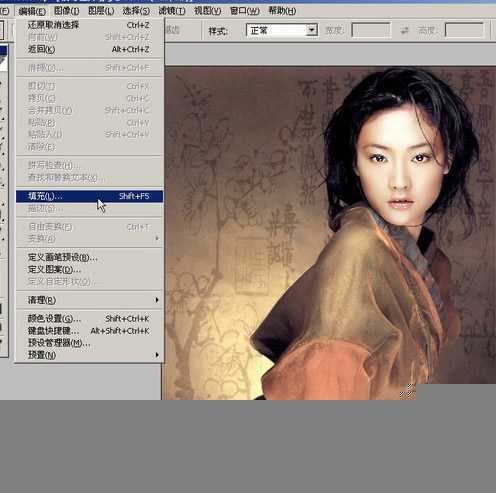Click the 查找和替换文本 entry
The width and height of the screenshot is (496, 493).
tap(89, 177)
